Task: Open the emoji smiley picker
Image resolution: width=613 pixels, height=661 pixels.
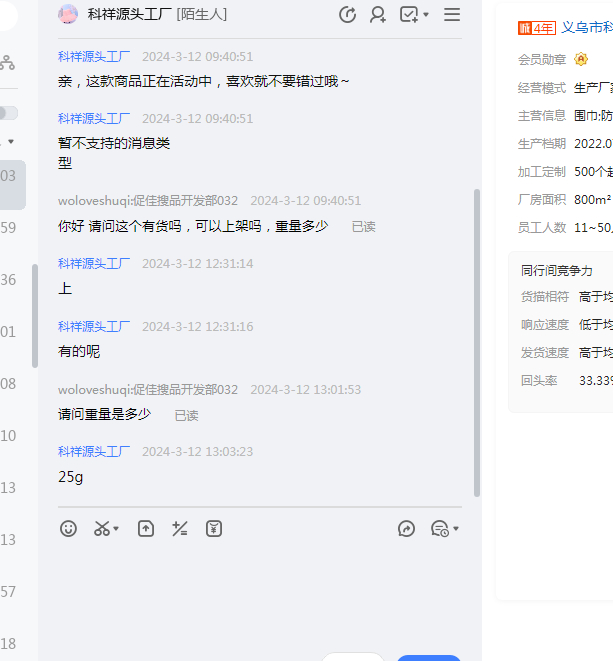Action: [68, 528]
